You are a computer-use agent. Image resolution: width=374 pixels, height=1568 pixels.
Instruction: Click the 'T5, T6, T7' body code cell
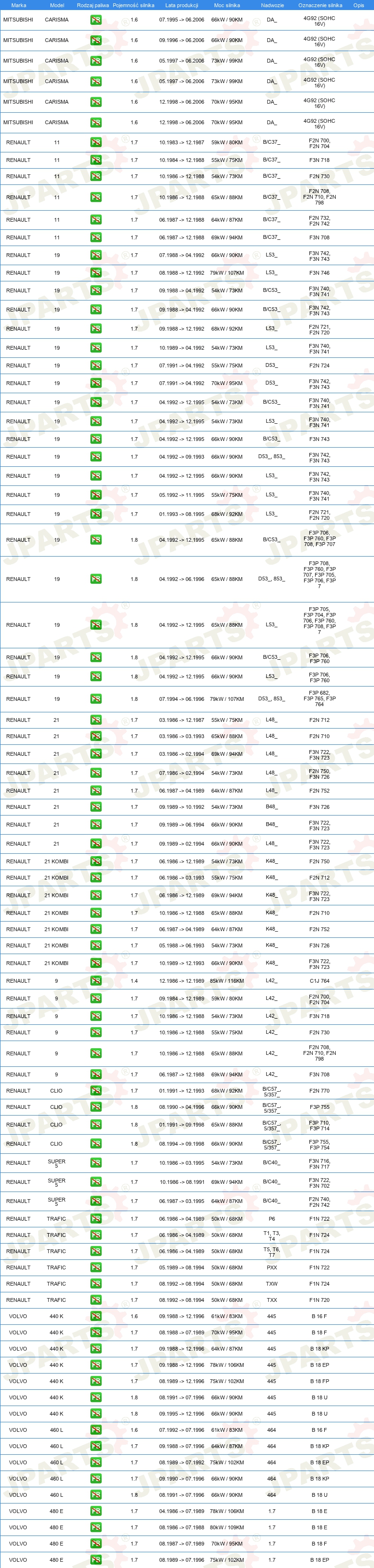272,1252
